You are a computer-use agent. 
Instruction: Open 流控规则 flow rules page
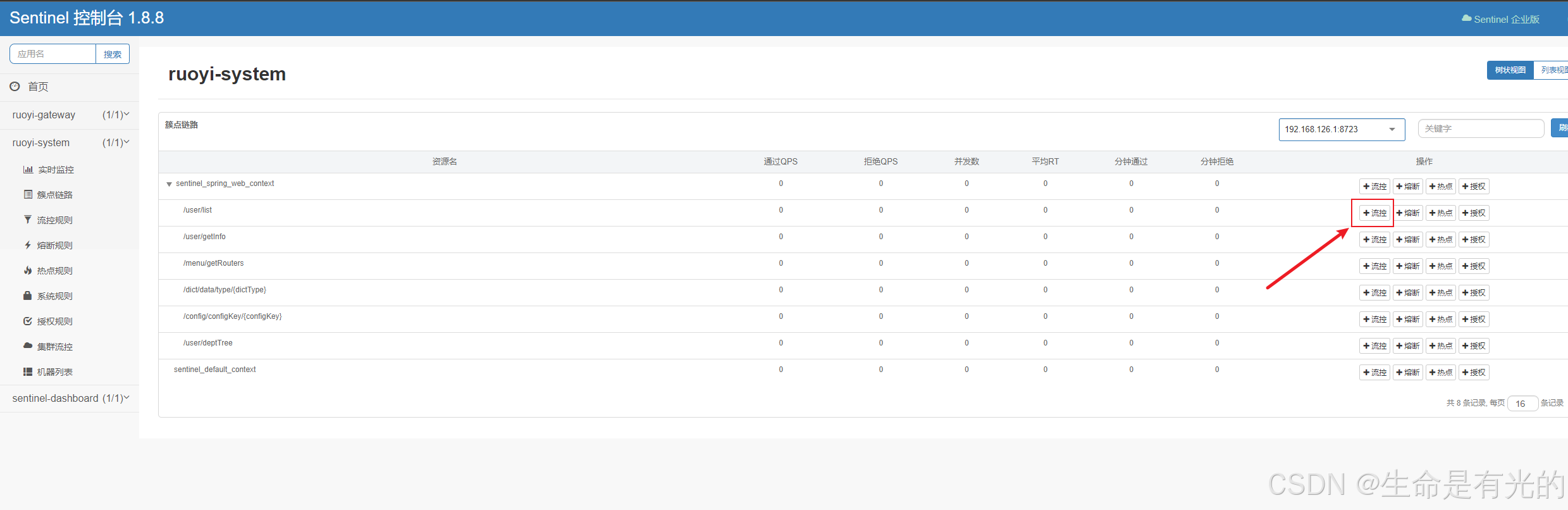[x=54, y=220]
